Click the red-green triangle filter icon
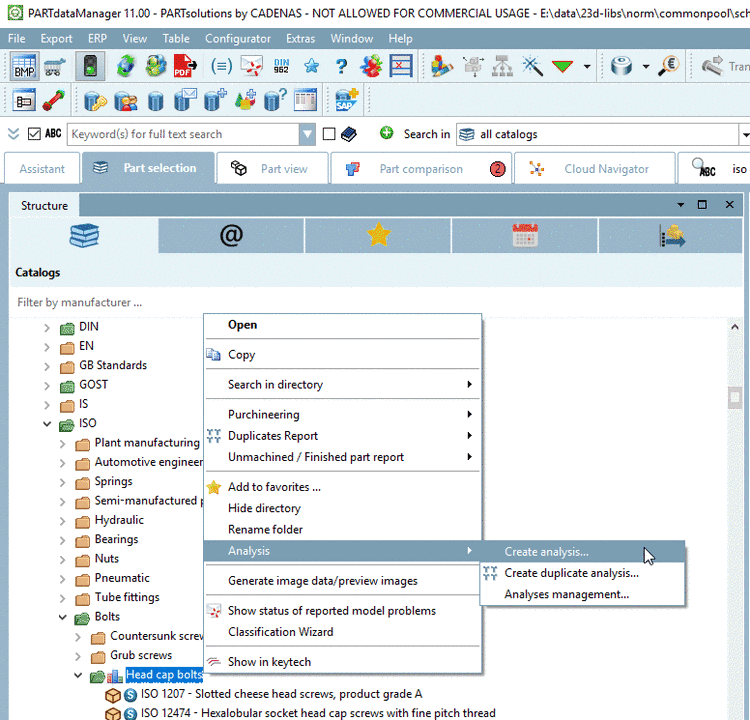750x720 pixels. pos(562,66)
